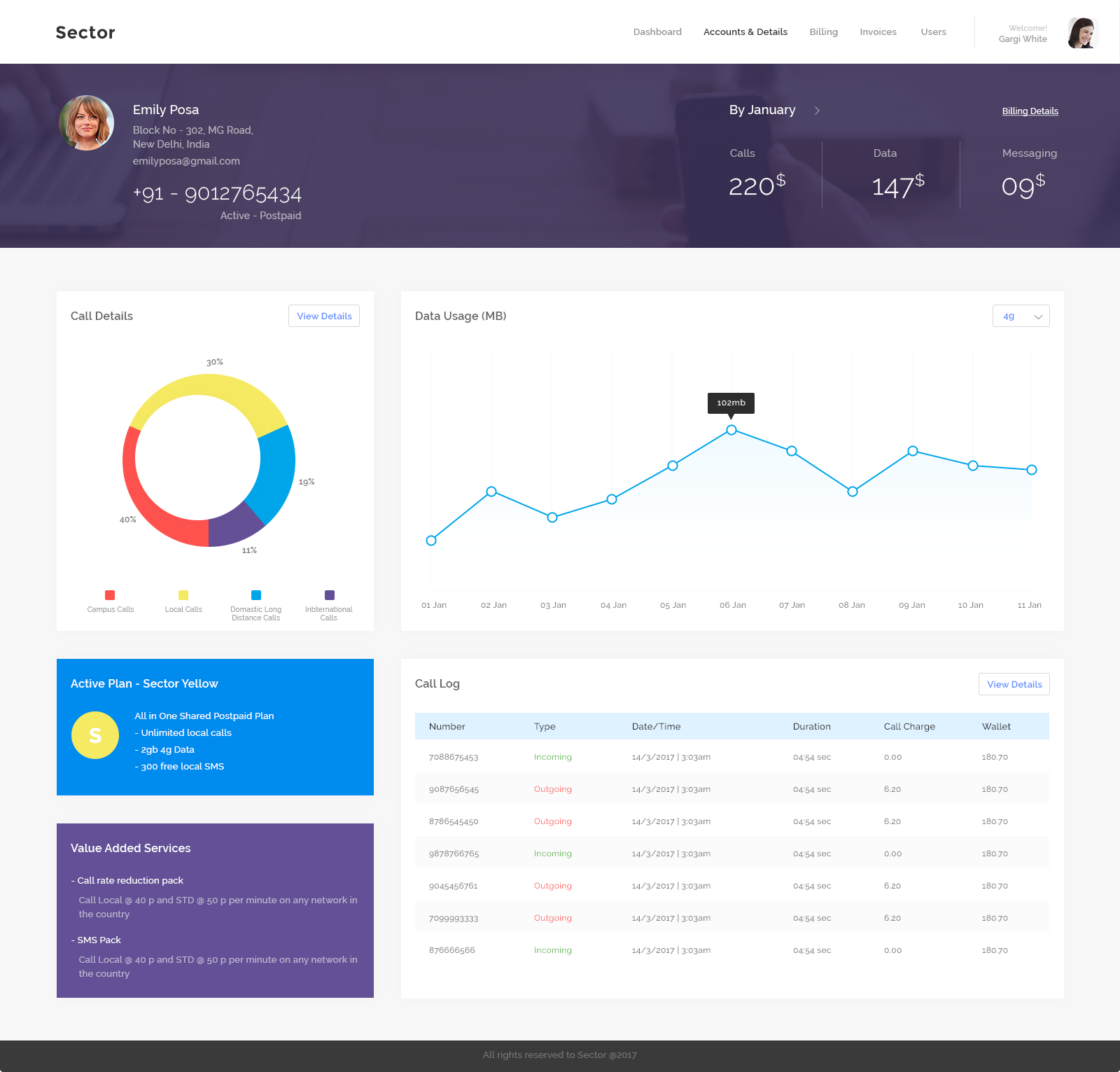Click call log number 7088675453

pyautogui.click(x=454, y=757)
